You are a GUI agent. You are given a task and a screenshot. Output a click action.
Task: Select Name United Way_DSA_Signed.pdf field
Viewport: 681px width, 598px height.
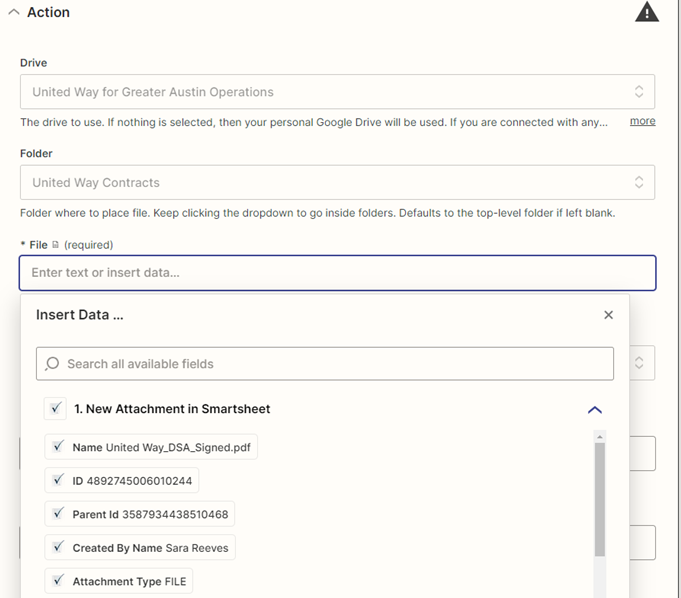coord(151,447)
